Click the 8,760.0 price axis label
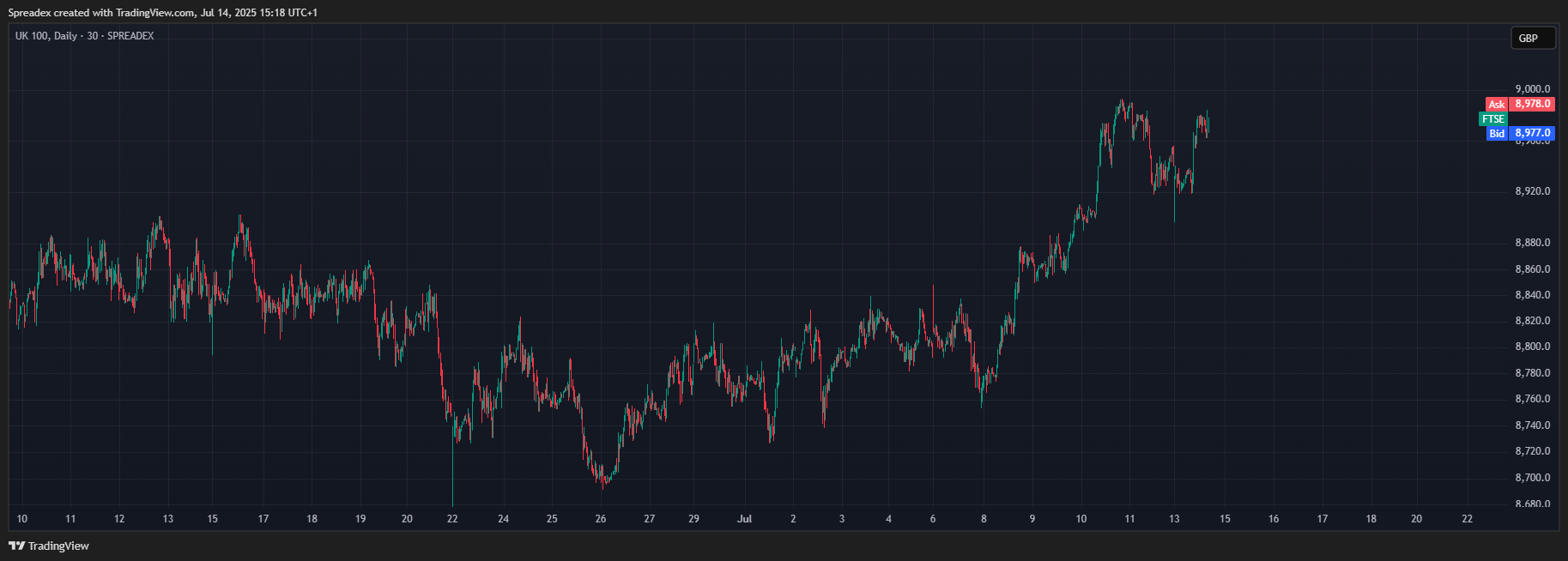 tap(1533, 399)
